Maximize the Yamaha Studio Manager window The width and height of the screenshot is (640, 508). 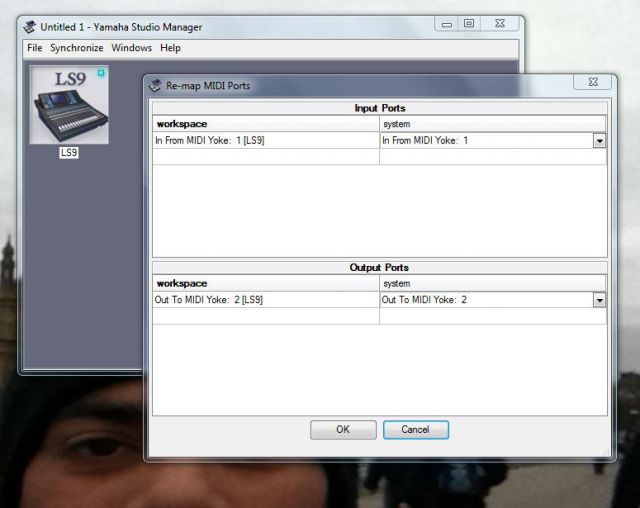469,24
